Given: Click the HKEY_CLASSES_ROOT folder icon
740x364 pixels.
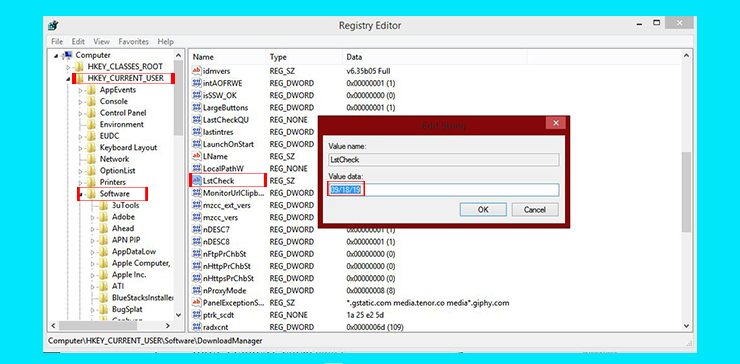Looking at the screenshot, I should 79,67.
